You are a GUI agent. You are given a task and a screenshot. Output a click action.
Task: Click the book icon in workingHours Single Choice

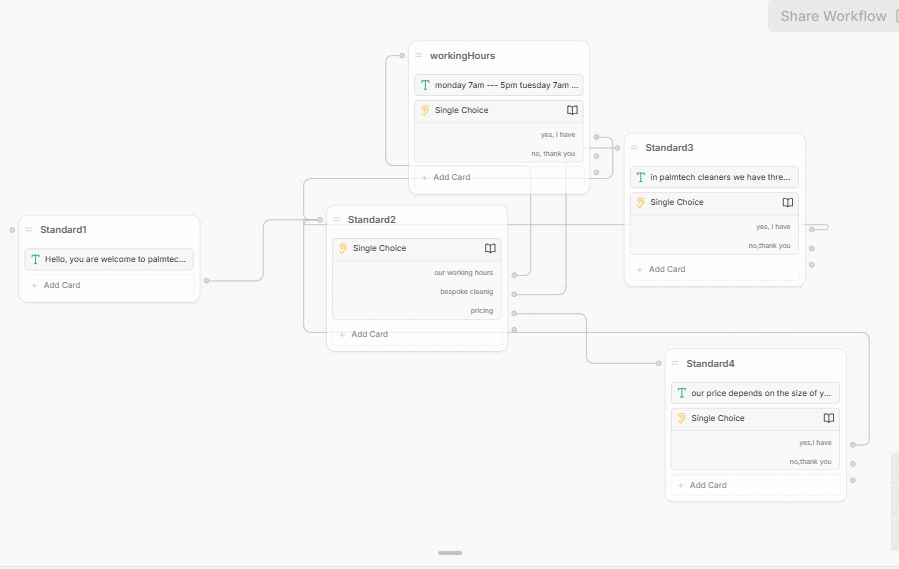(x=572, y=110)
